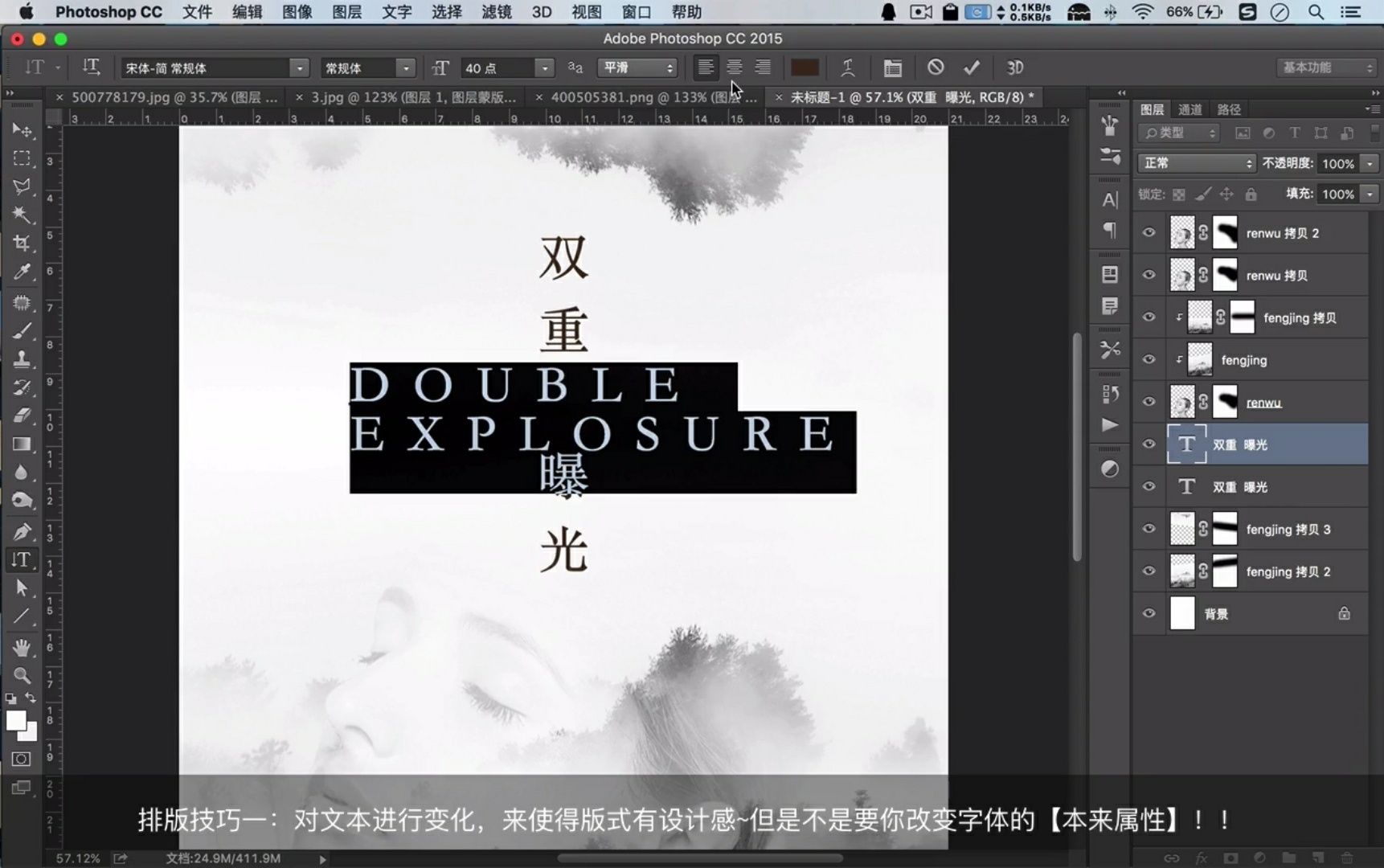Switch to the 通道 channels tab
This screenshot has height=868, width=1384.
1190,108
